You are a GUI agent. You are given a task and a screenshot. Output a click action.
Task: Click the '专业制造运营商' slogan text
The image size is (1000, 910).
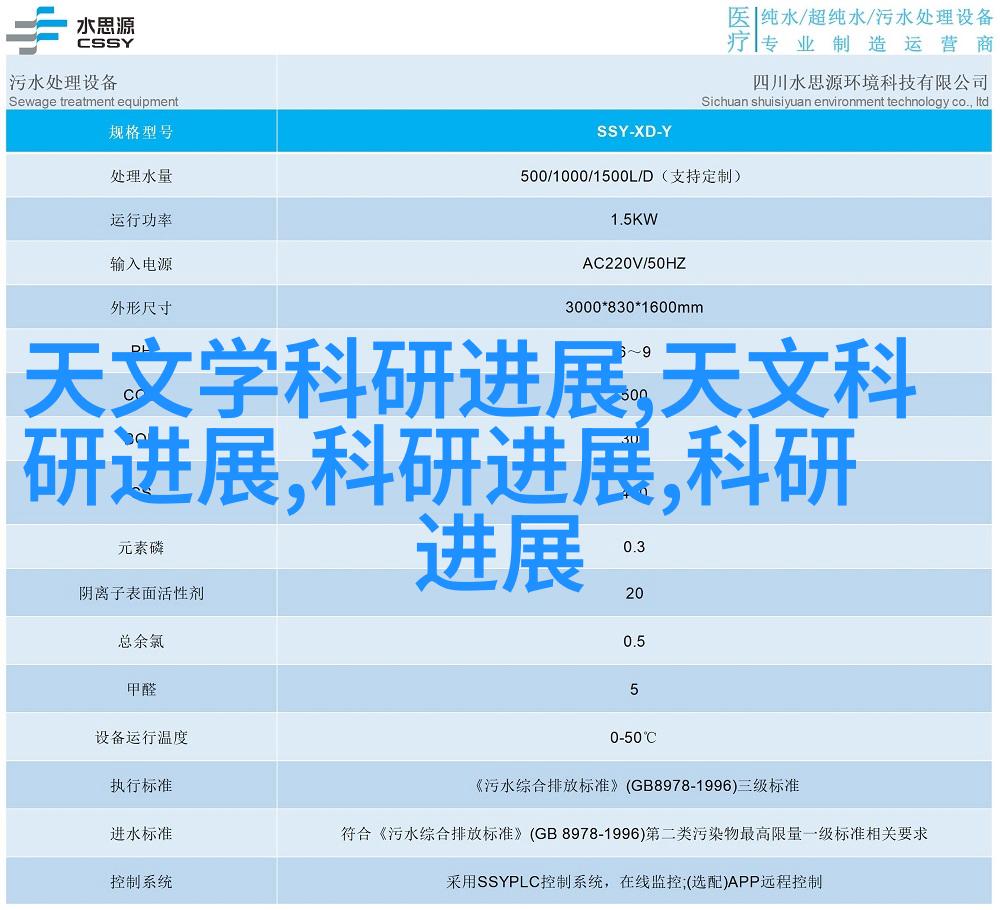pos(877,44)
